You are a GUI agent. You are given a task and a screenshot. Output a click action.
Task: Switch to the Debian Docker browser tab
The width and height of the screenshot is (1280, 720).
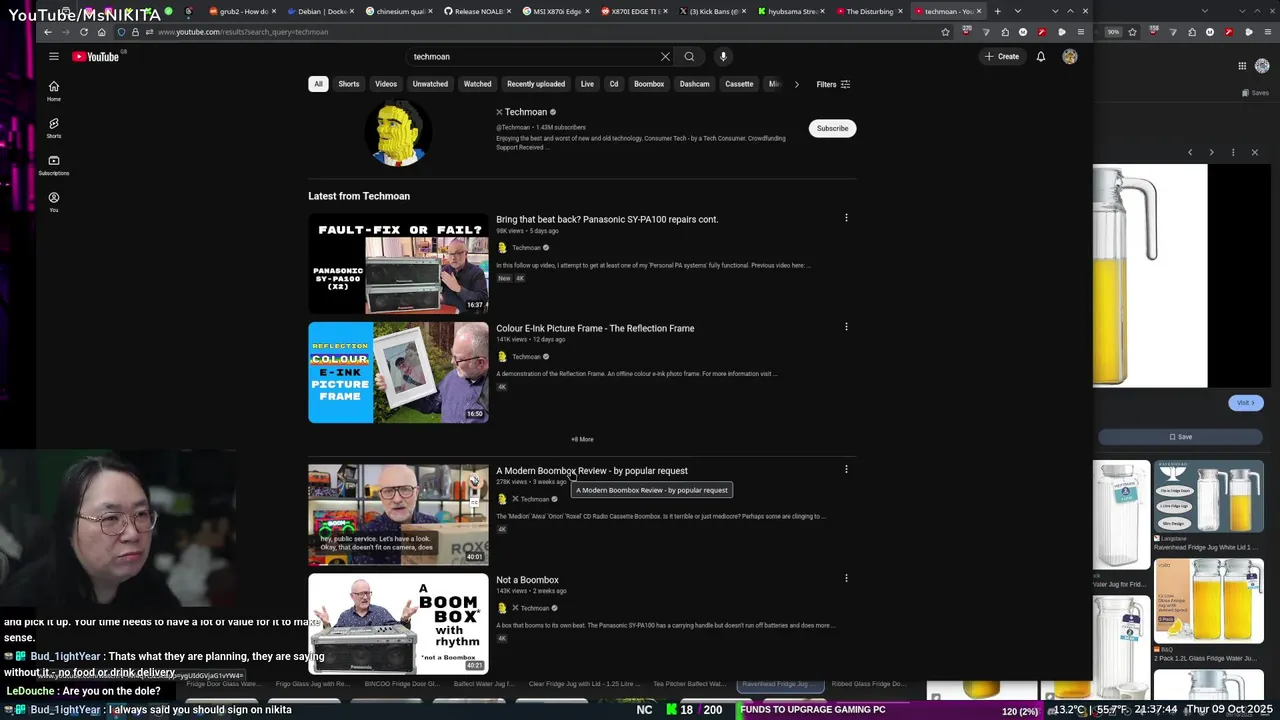(x=320, y=11)
